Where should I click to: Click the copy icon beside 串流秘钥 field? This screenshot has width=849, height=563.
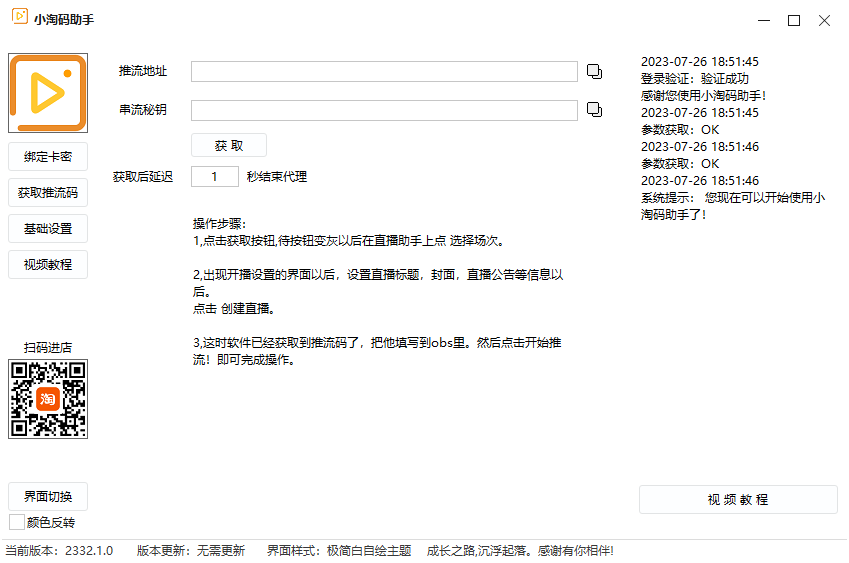pos(594,109)
